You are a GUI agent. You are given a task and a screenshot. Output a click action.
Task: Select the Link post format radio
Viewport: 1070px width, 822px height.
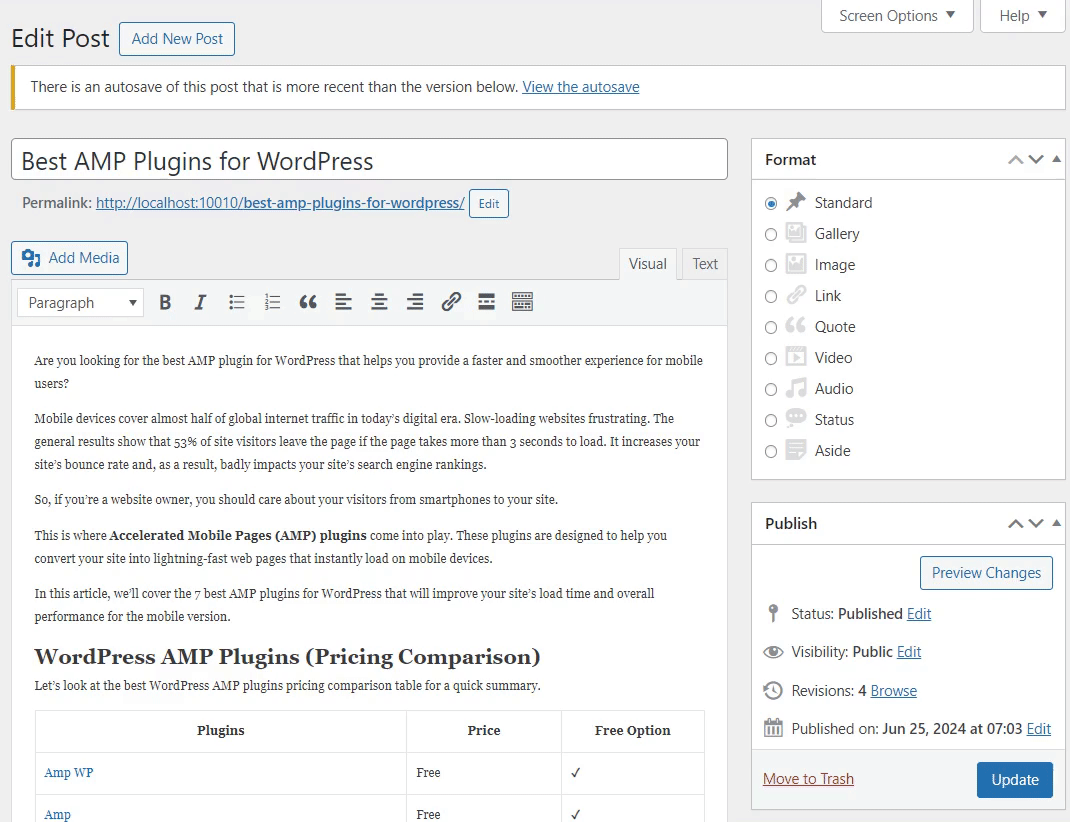(771, 297)
